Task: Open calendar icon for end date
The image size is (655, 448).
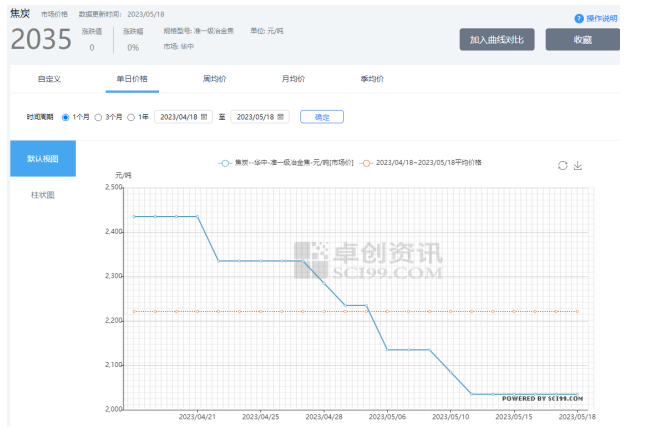Action: 283,117
